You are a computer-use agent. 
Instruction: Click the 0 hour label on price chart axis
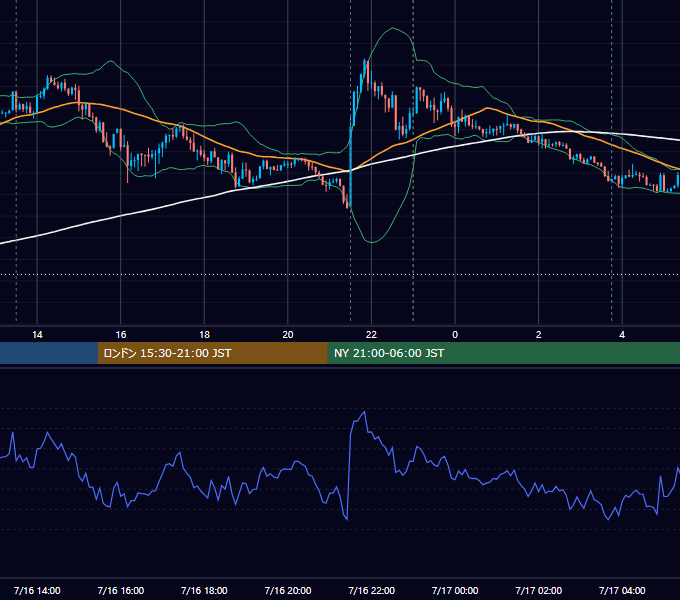point(455,335)
